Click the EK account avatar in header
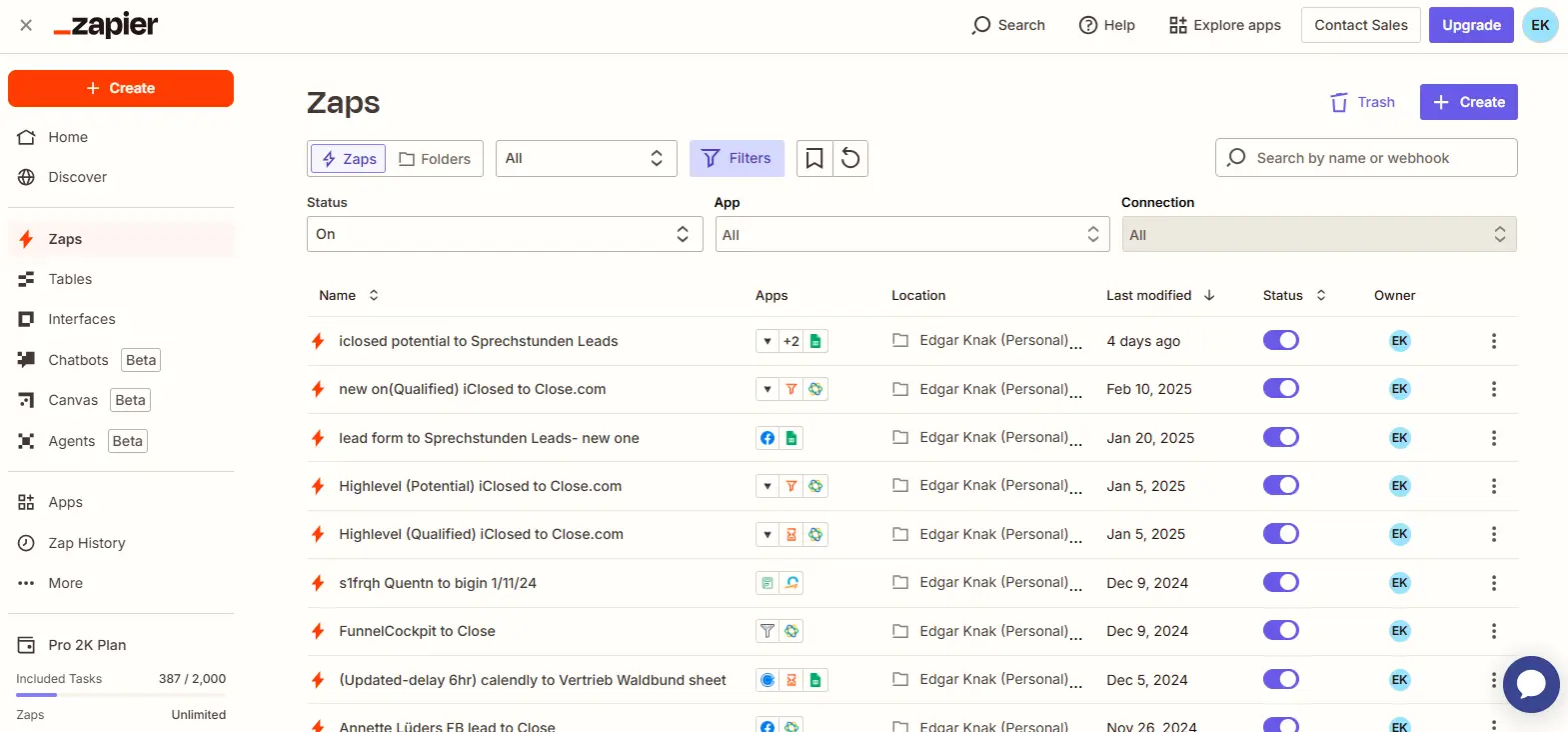 click(1539, 25)
